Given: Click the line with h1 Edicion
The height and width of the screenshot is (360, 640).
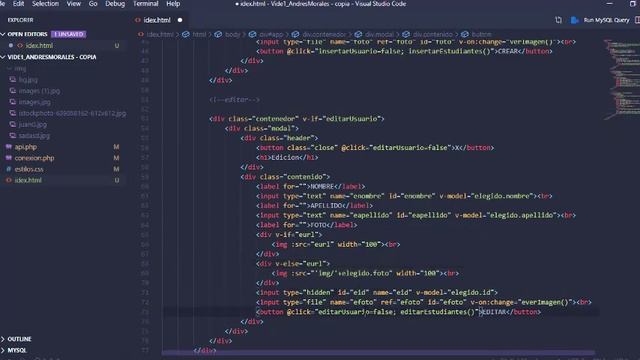Looking at the screenshot, I should 287,158.
